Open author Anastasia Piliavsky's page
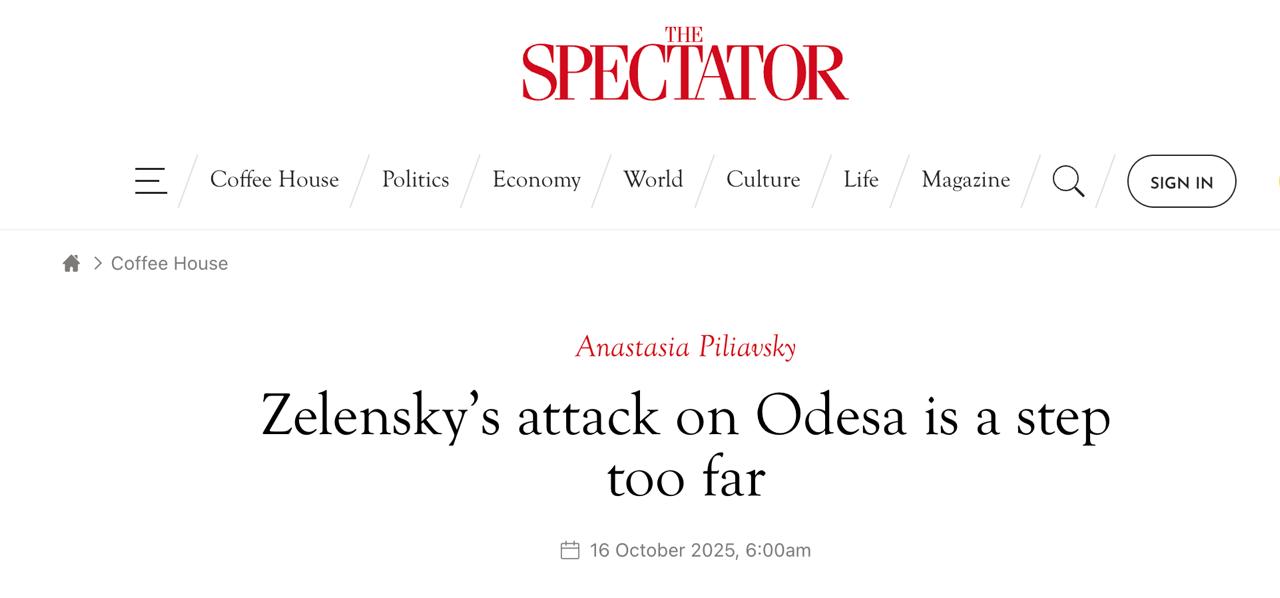This screenshot has width=1280, height=598. pyautogui.click(x=685, y=347)
